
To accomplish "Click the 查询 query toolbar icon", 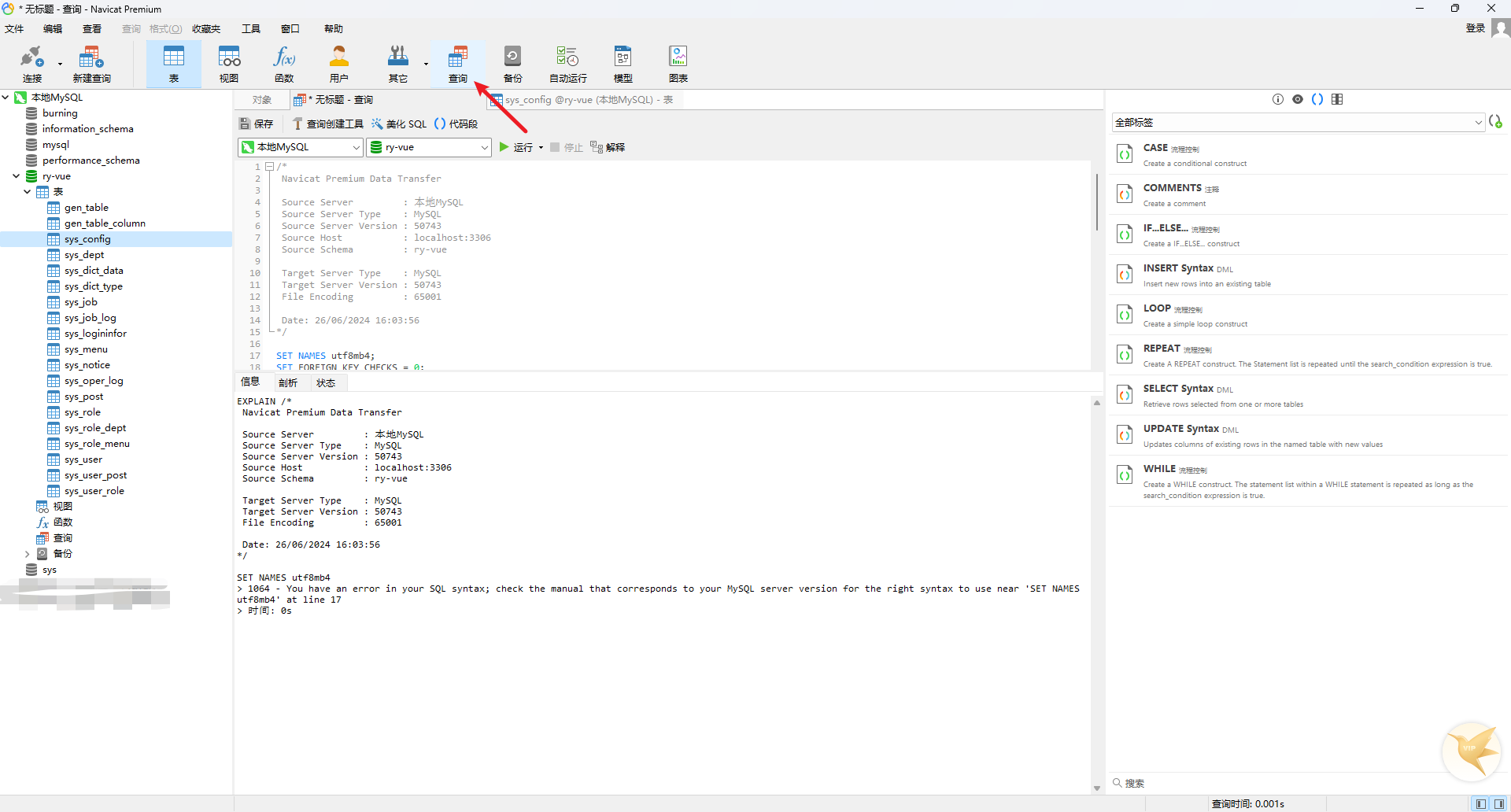I will [458, 65].
